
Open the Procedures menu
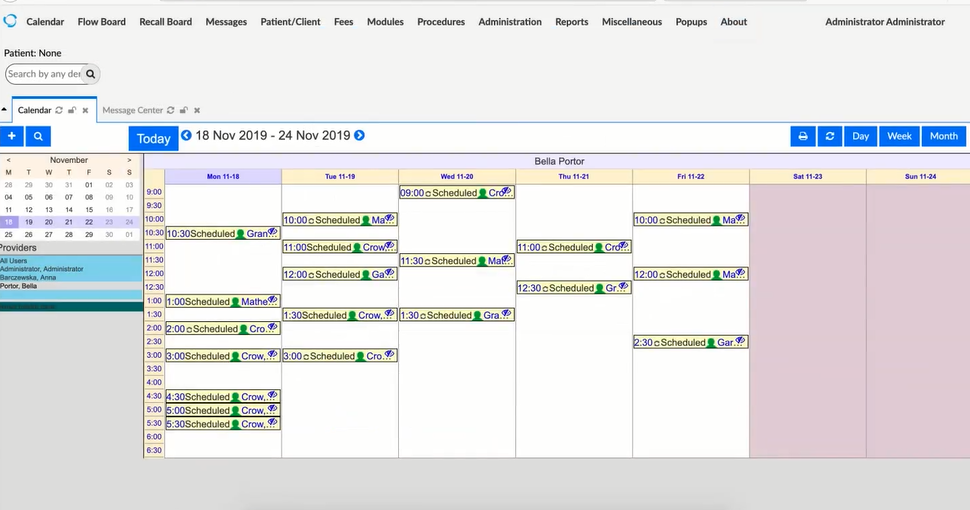(x=441, y=22)
